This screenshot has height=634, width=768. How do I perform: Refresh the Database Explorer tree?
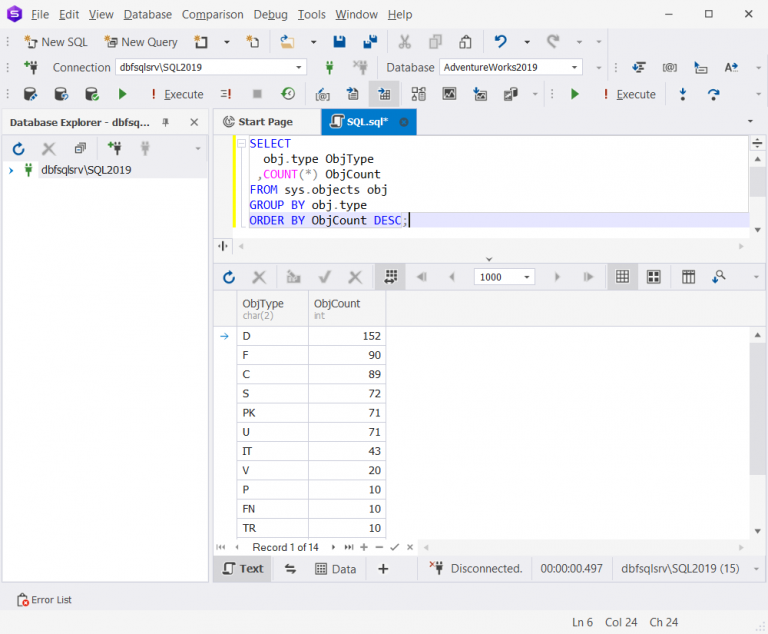point(19,148)
